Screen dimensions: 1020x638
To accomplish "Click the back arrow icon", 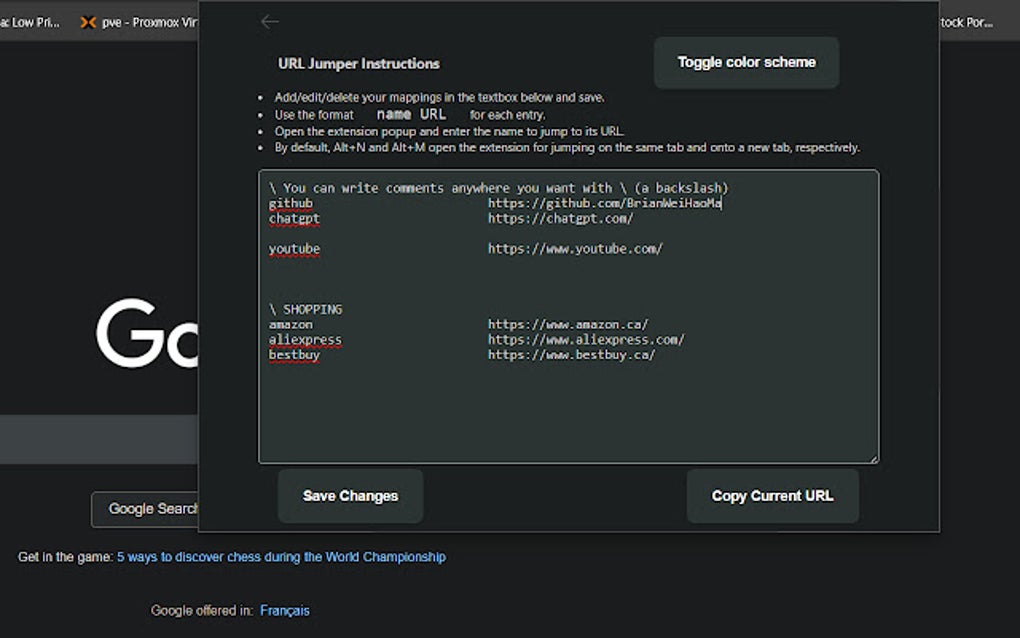I will coord(269,22).
